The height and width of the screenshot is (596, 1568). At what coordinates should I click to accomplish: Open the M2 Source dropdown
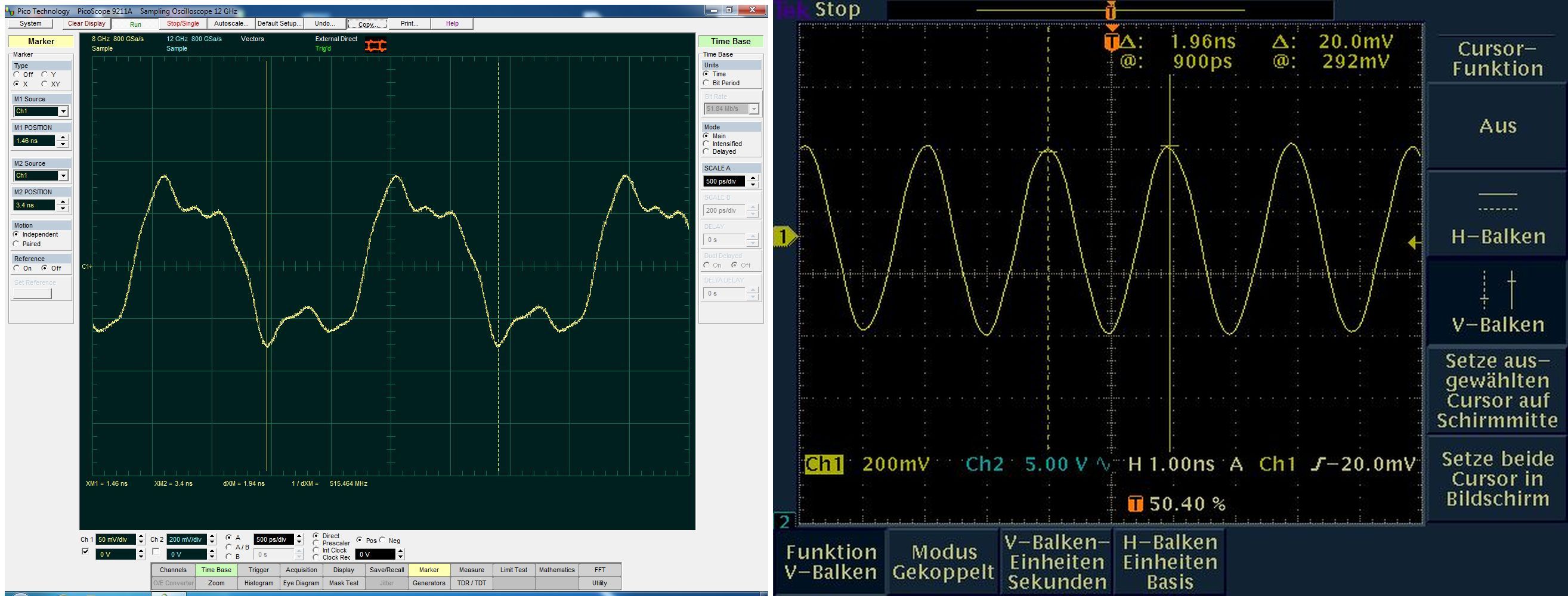[x=63, y=176]
